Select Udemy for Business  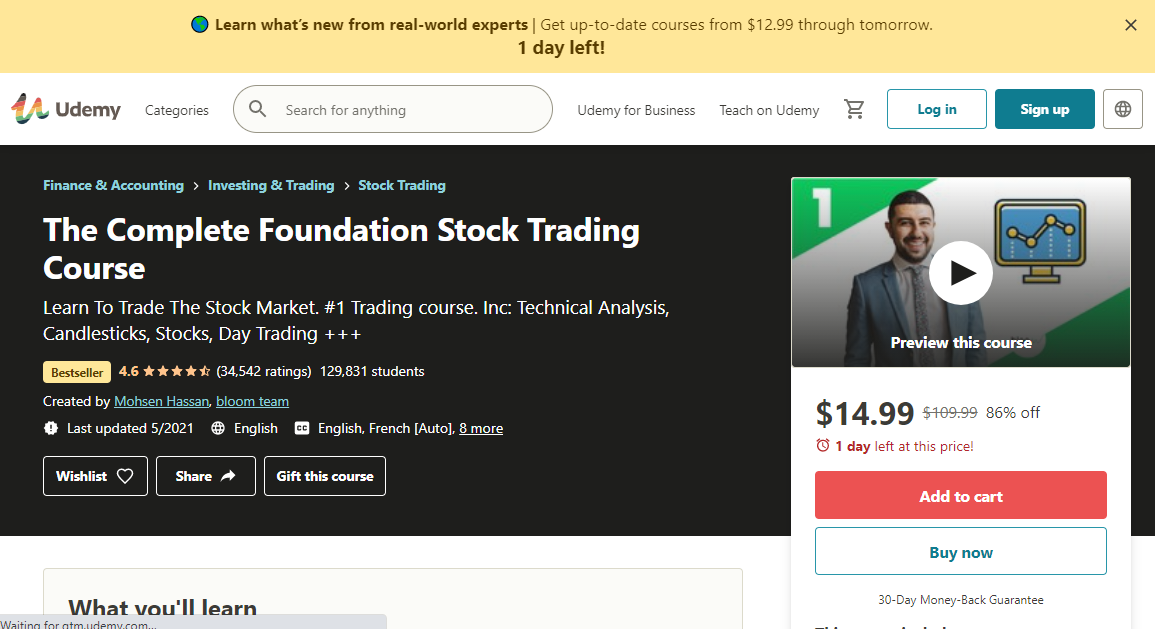[x=636, y=110]
